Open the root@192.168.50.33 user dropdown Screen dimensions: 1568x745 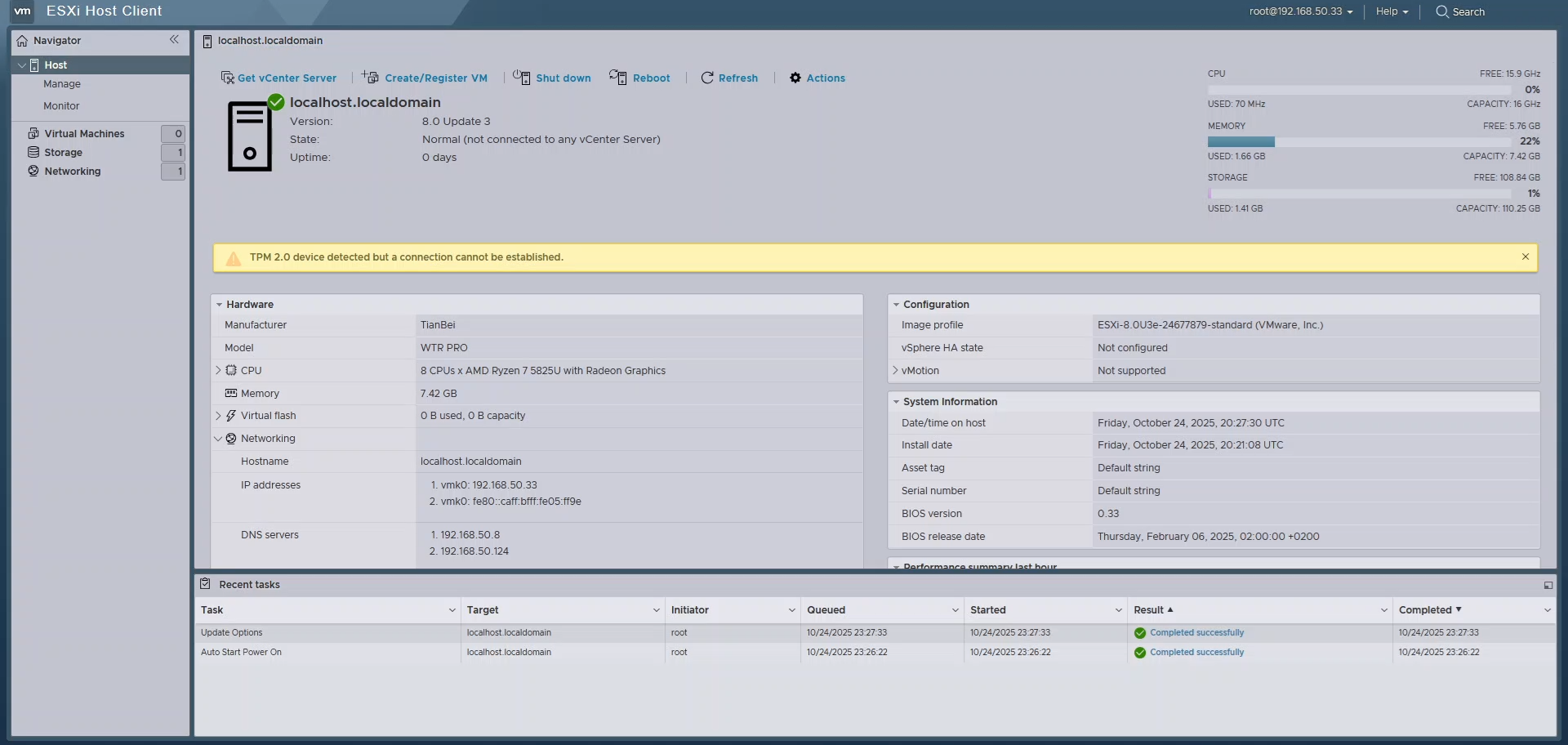coord(1300,11)
